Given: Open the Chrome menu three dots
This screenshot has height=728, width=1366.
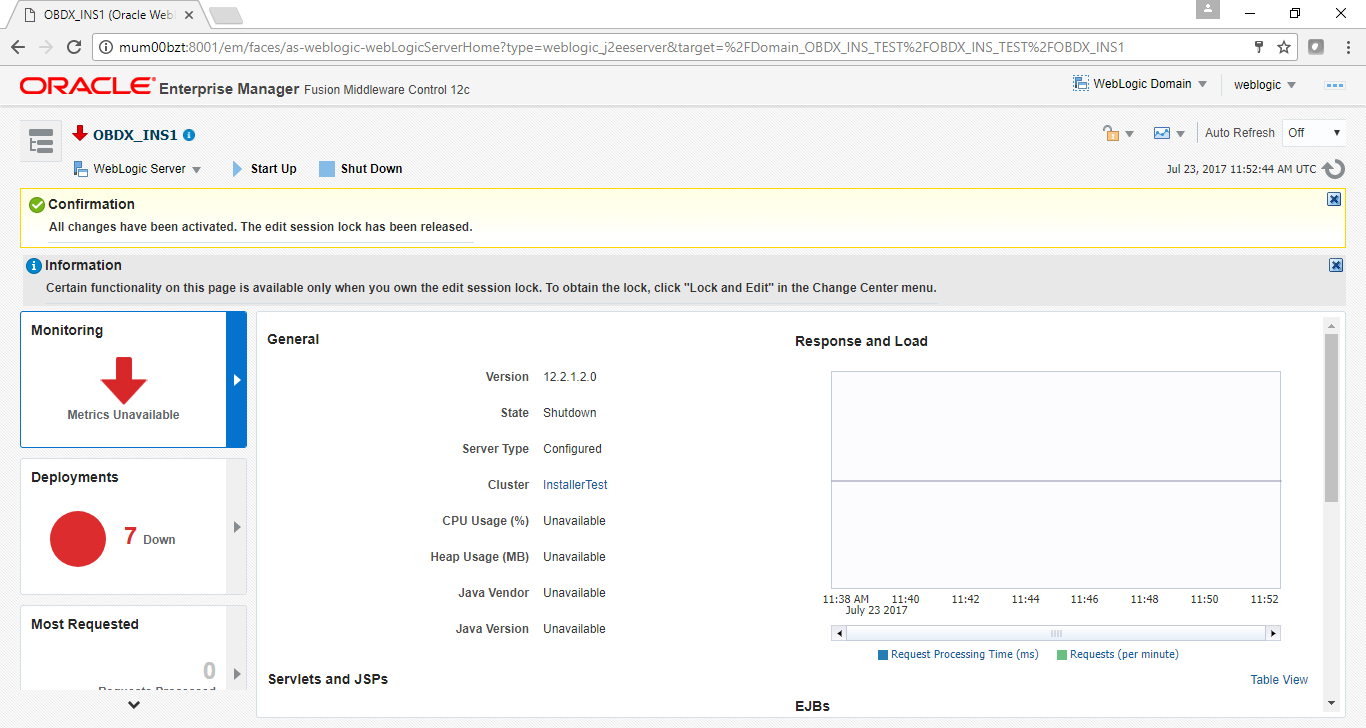Looking at the screenshot, I should point(1346,47).
